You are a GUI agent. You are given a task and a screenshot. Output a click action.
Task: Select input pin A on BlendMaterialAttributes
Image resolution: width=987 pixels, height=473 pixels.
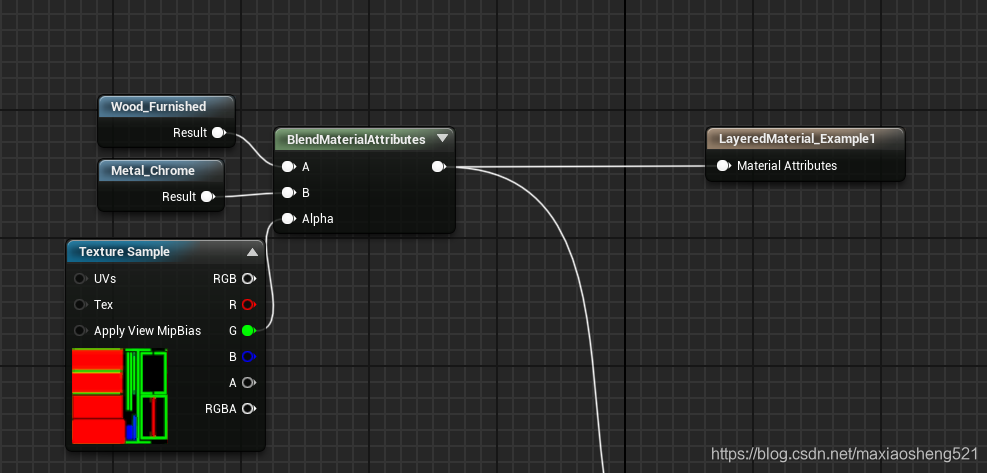point(288,167)
